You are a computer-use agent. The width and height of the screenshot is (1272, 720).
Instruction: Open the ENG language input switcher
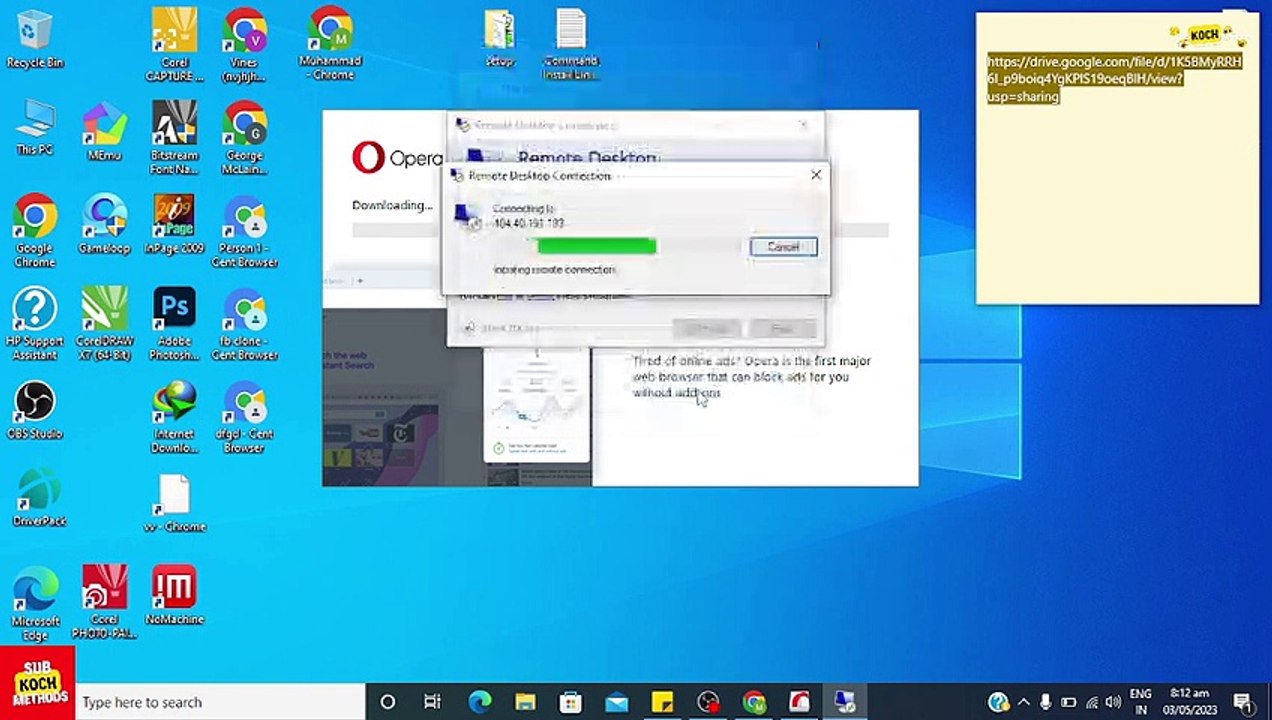coord(1140,702)
